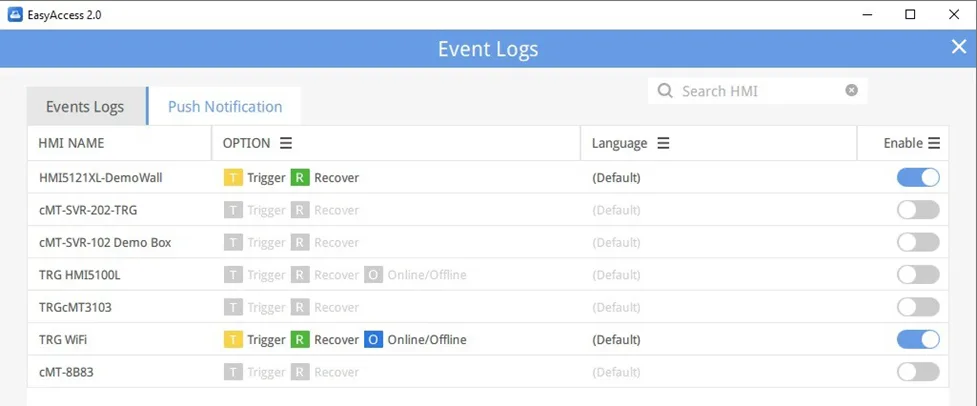Enable push notifications for TRGcMT3103
977x406 pixels.
918,307
